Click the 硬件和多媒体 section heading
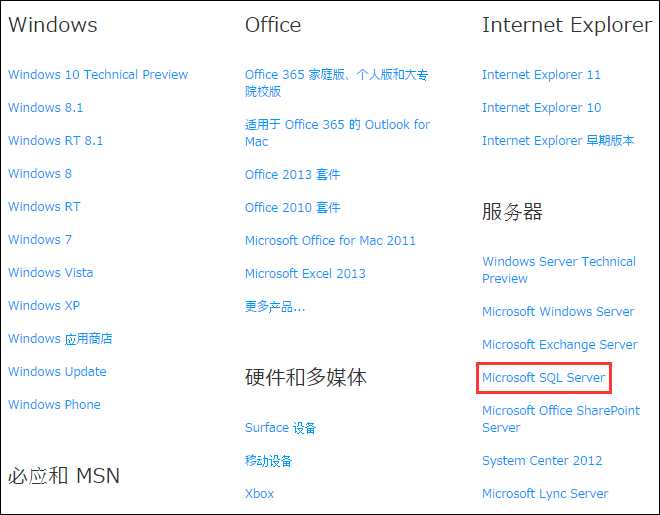This screenshot has height=515, width=660. click(x=306, y=377)
